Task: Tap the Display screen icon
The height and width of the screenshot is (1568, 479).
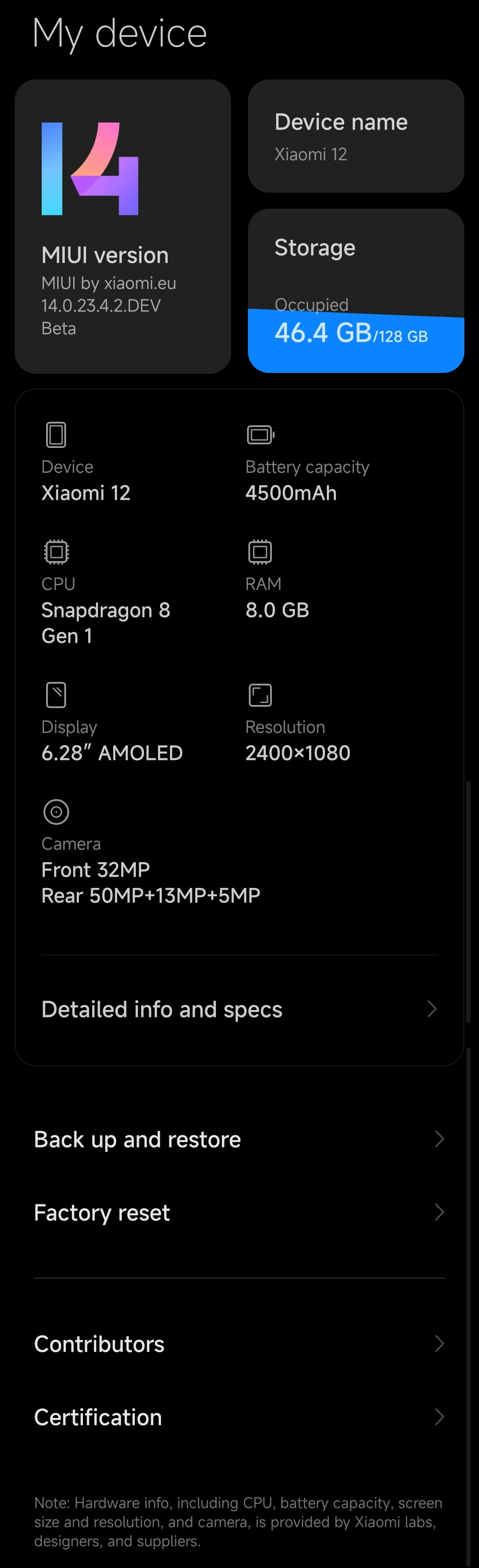Action: [x=56, y=694]
